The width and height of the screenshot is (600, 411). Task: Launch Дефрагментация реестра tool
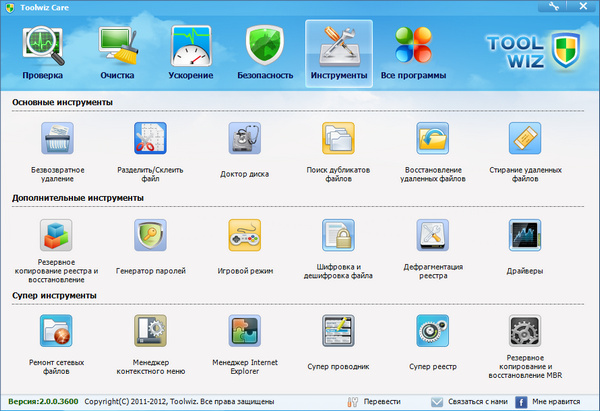click(432, 236)
